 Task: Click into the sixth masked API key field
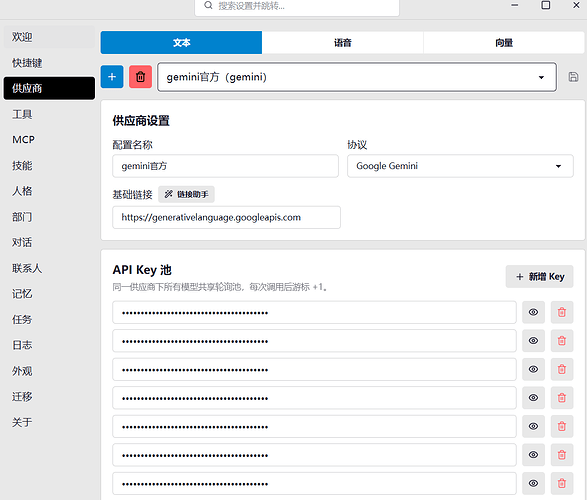[314, 455]
